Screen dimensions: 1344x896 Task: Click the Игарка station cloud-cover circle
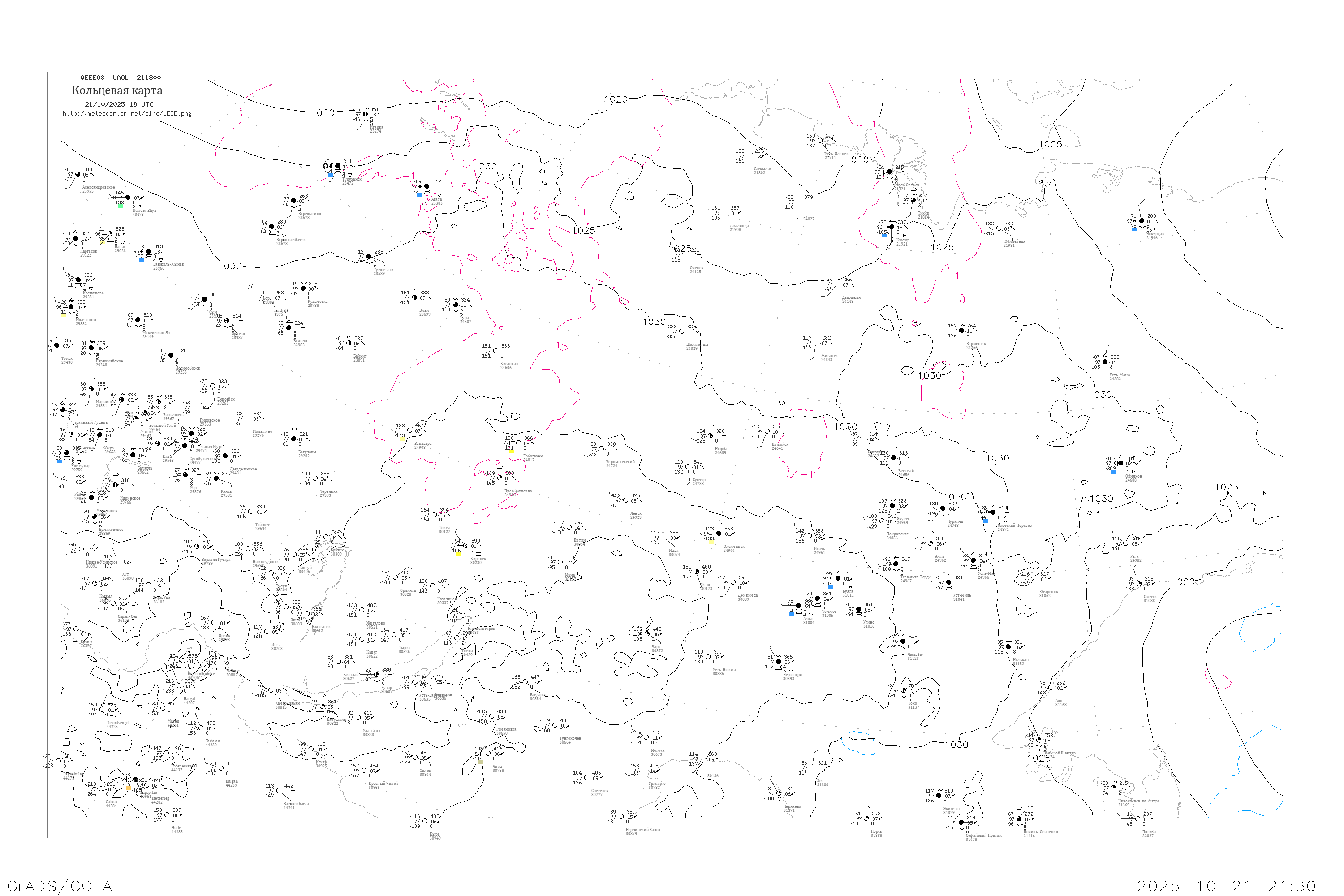tap(366, 114)
